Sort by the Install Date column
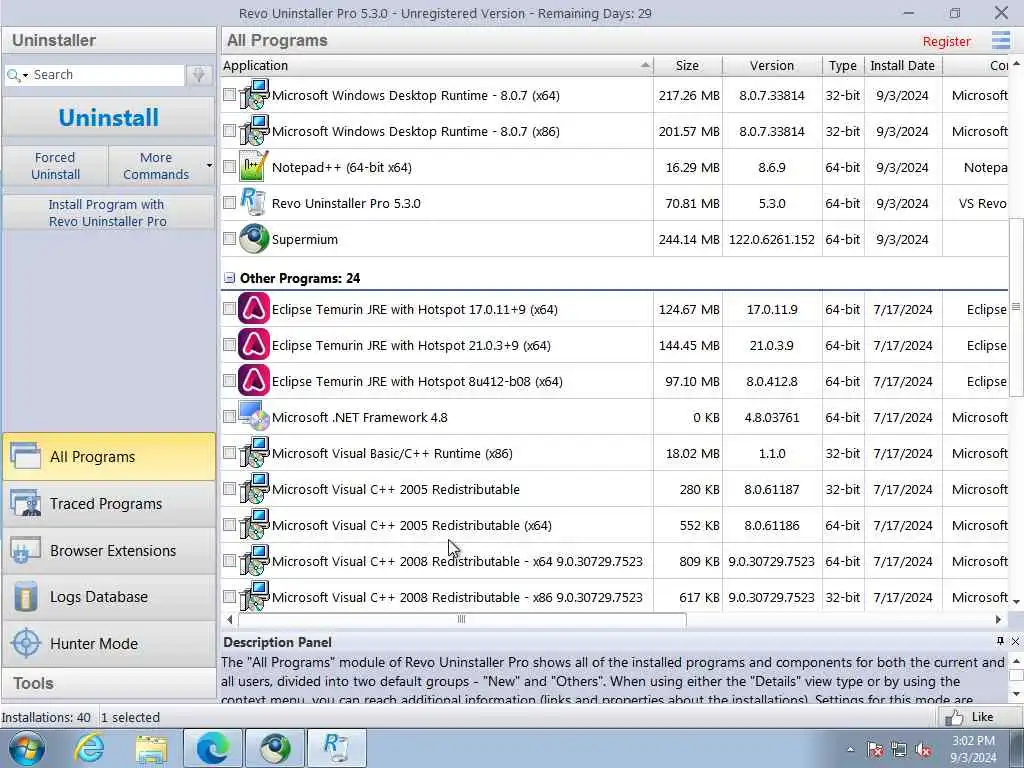1024x768 pixels. (x=903, y=65)
